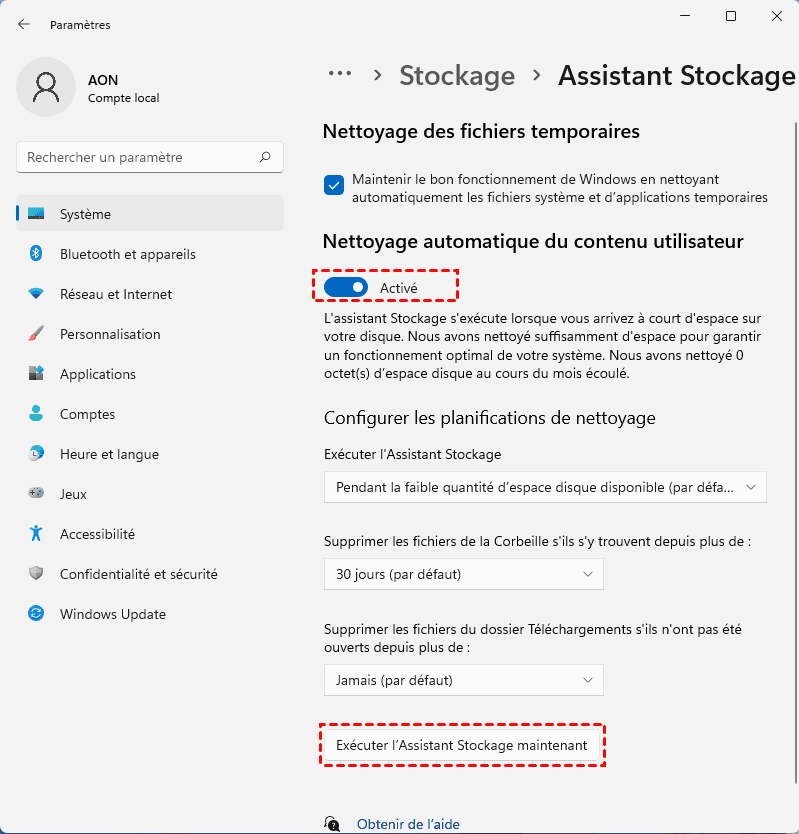Click the Accessibilité figure icon
The width and height of the screenshot is (799, 834).
(36, 534)
